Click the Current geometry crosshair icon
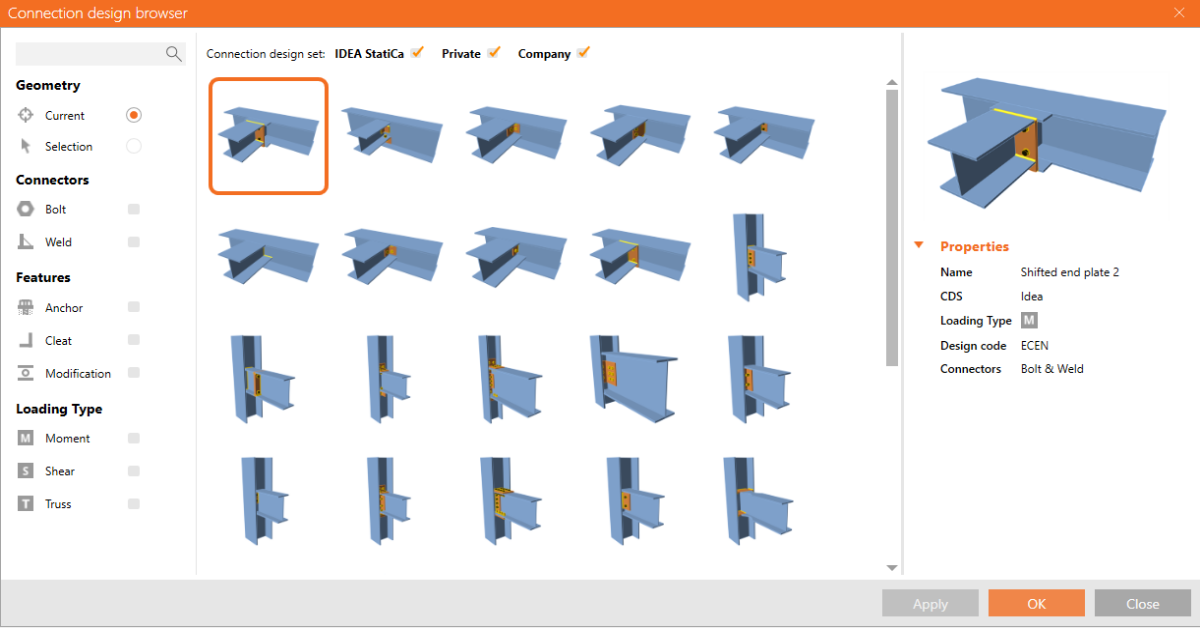This screenshot has width=1200, height=630. (26, 115)
